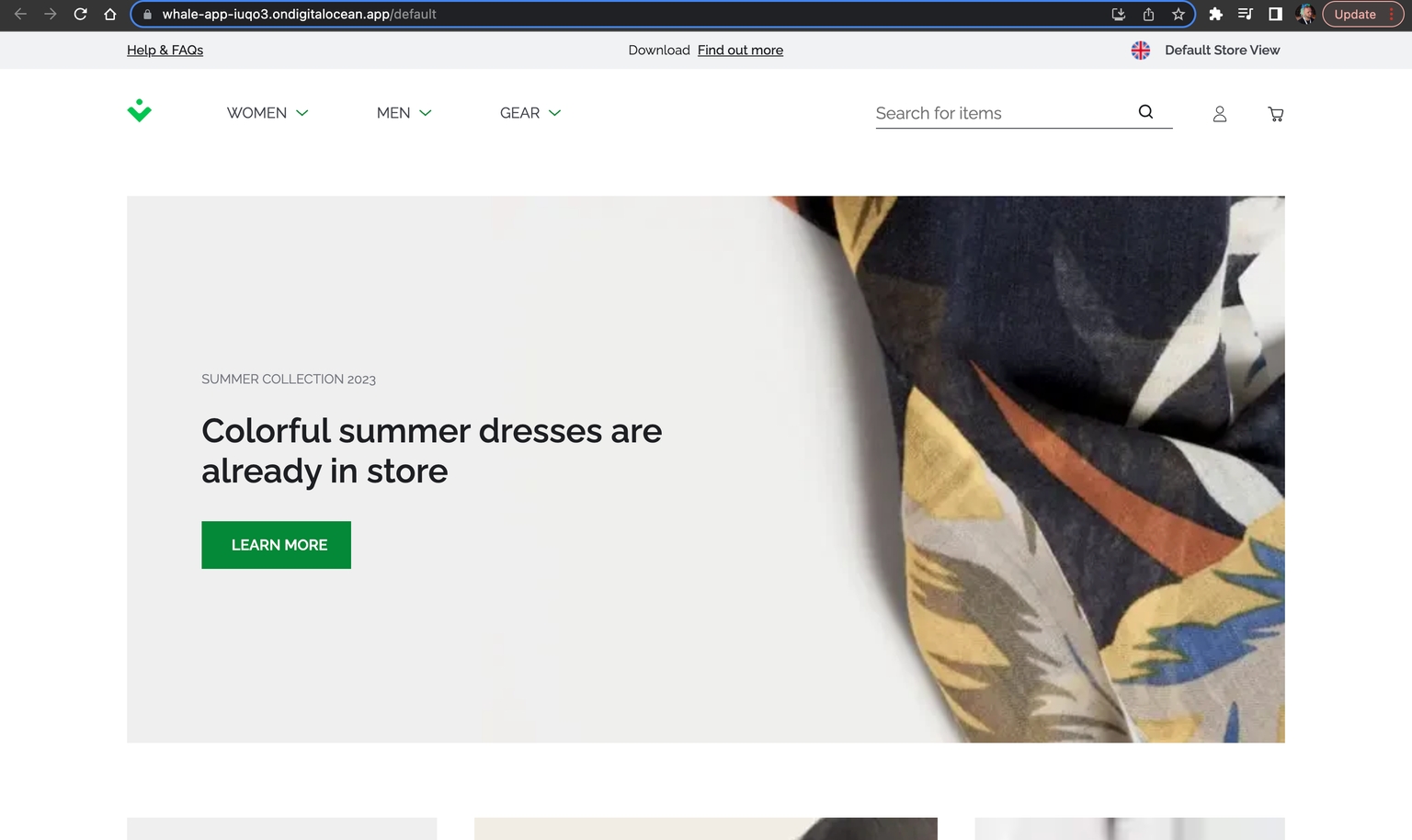
Task: Open the shopping cart icon
Action: 1275,114
